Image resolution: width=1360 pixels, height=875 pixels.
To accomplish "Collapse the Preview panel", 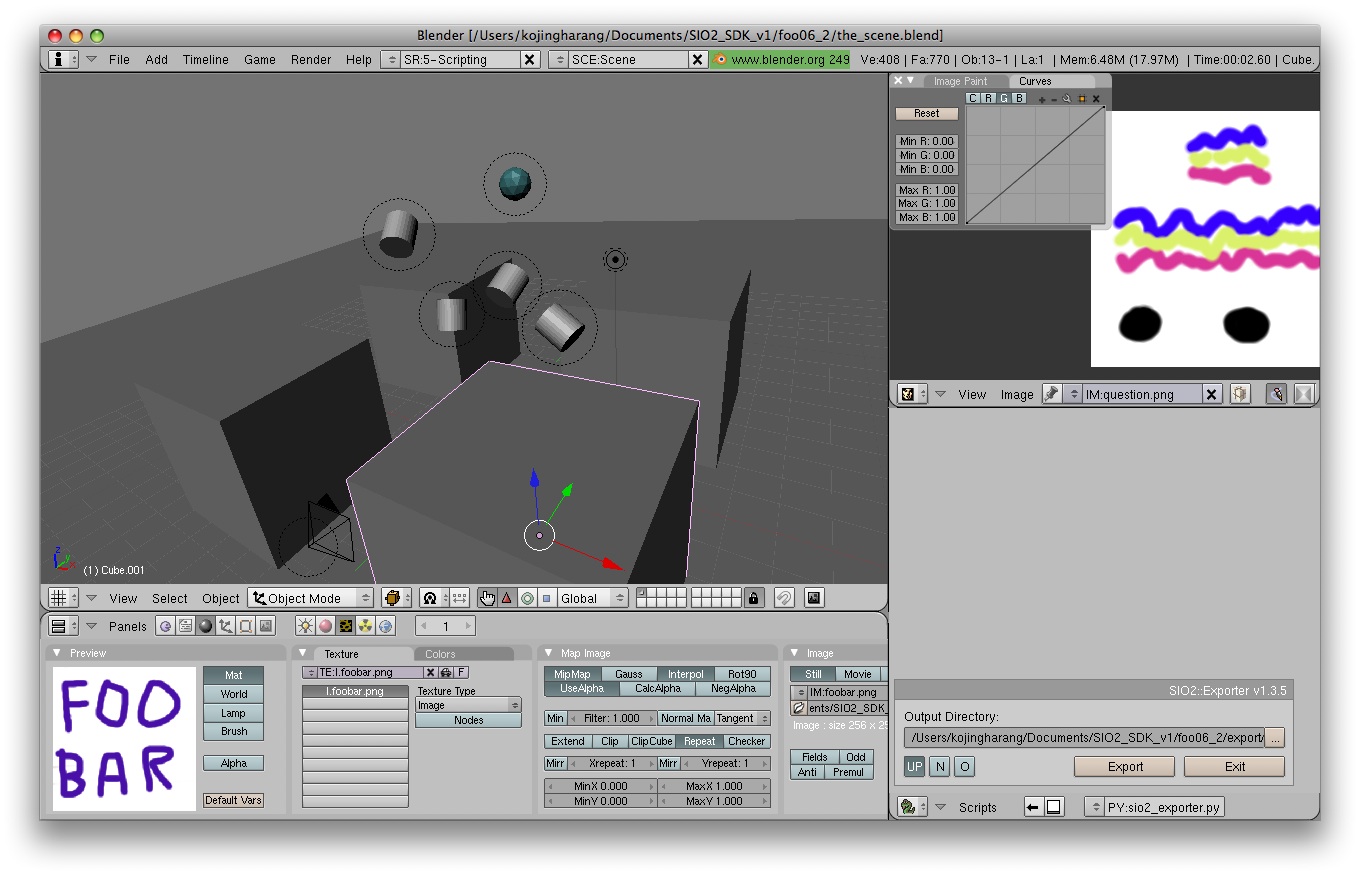I will (x=56, y=653).
